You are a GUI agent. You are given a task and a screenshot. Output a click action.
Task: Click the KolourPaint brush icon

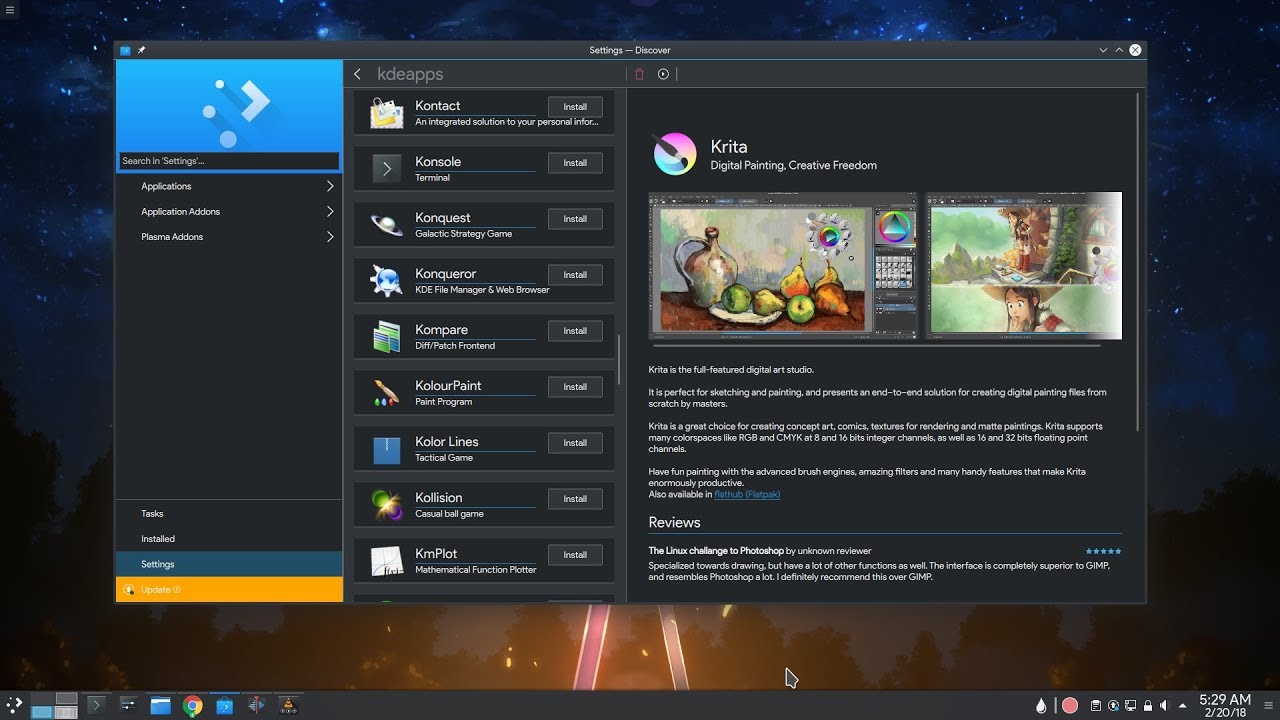[x=386, y=393]
